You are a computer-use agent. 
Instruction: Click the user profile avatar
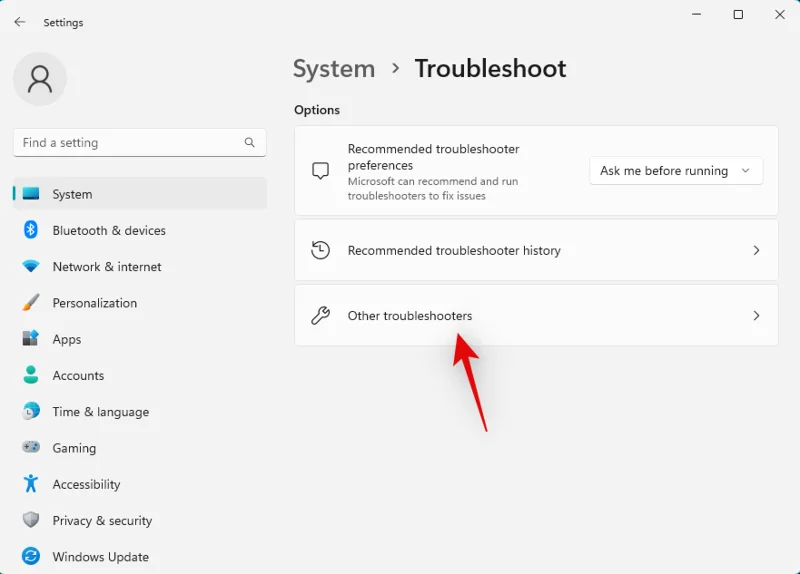[40, 79]
